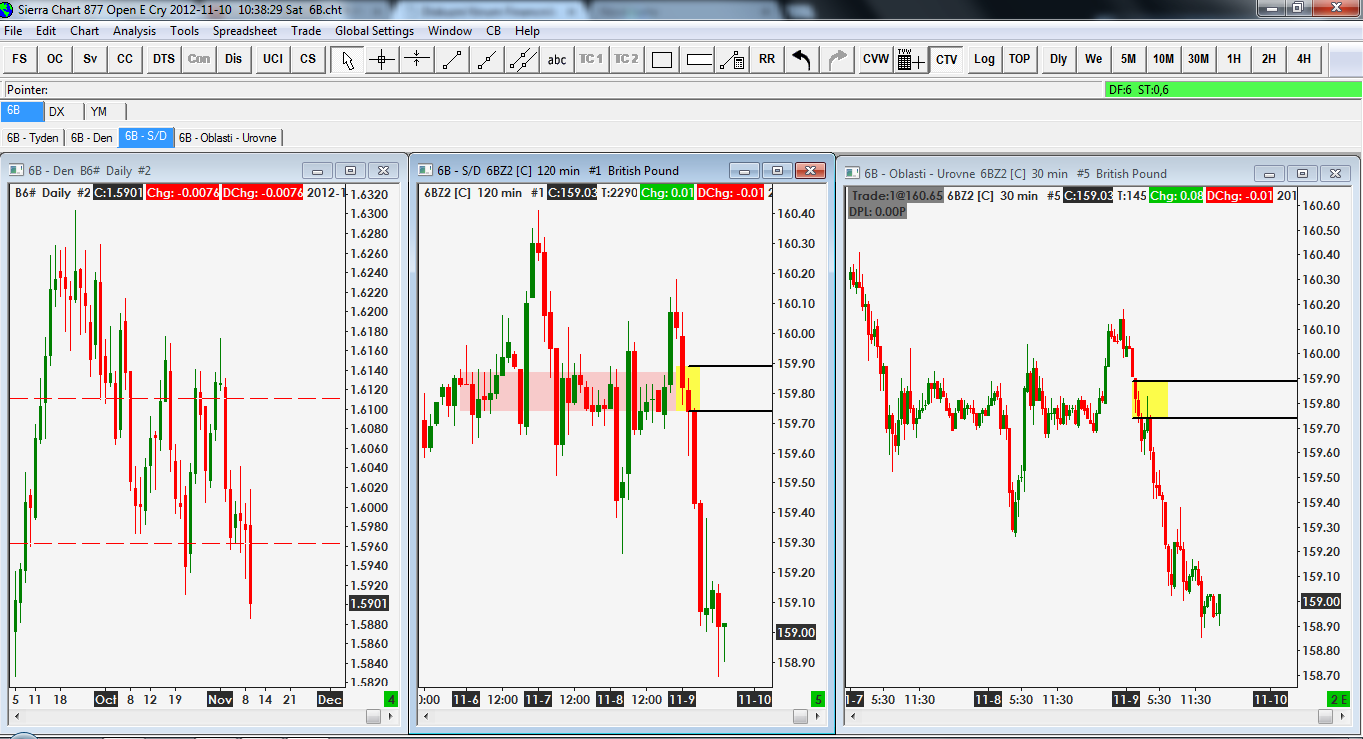The height and width of the screenshot is (739, 1363).
Task: Open the 6B - Den chart tab
Action: [x=92, y=137]
